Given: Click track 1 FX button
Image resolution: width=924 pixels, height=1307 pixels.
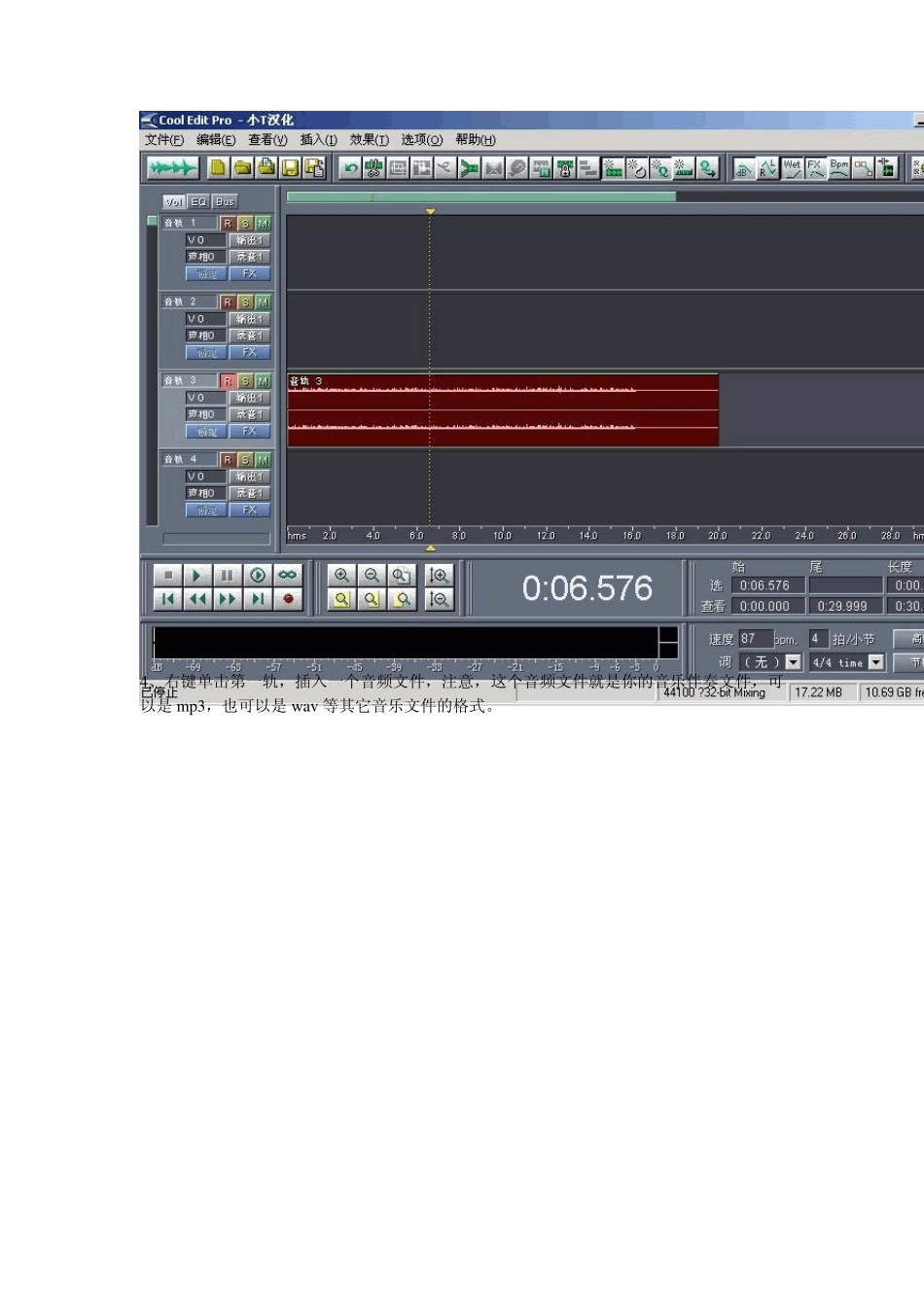Looking at the screenshot, I should [x=249, y=273].
